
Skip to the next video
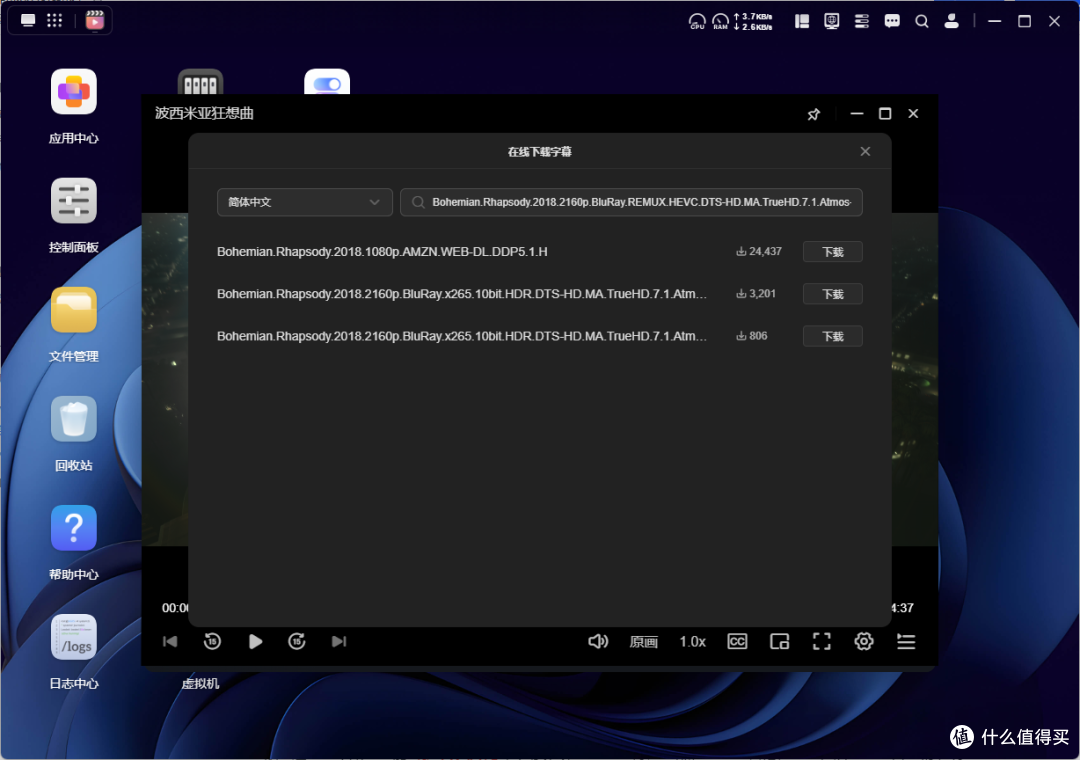coord(339,641)
